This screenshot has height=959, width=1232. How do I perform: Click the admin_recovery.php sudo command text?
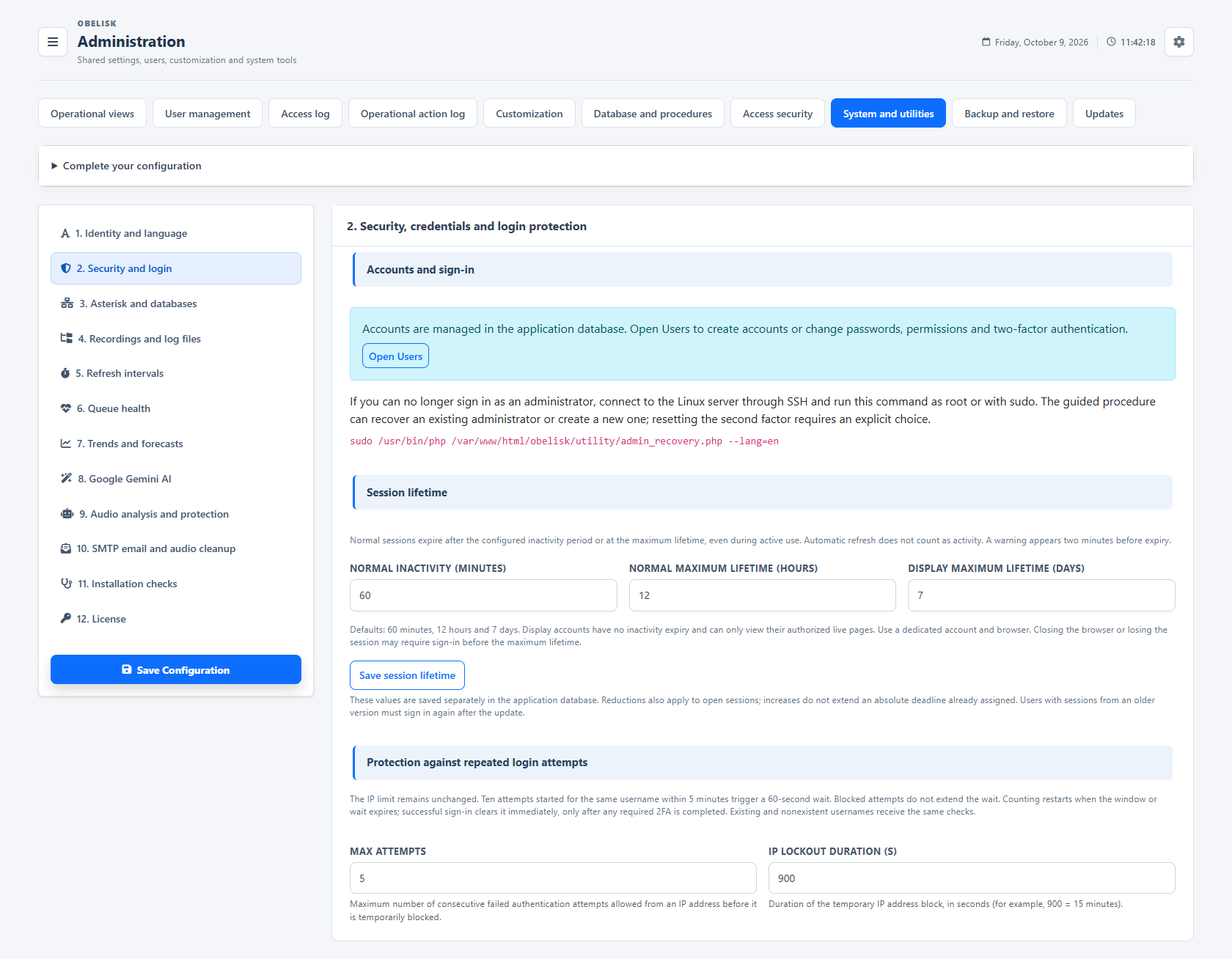point(564,441)
